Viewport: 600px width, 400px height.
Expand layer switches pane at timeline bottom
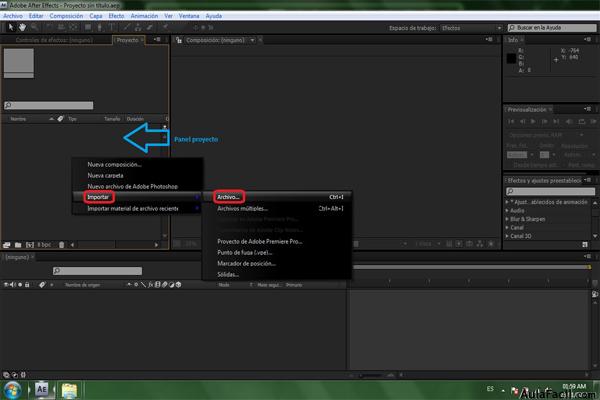coord(6,375)
